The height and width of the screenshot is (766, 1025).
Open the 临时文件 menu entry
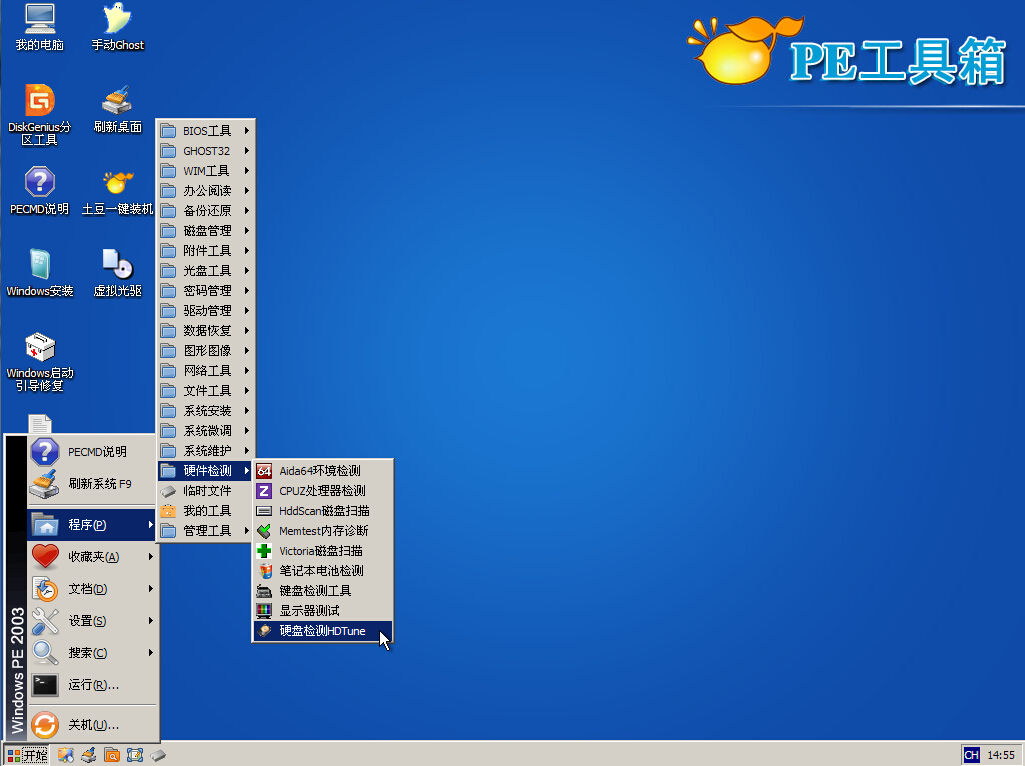coord(205,491)
